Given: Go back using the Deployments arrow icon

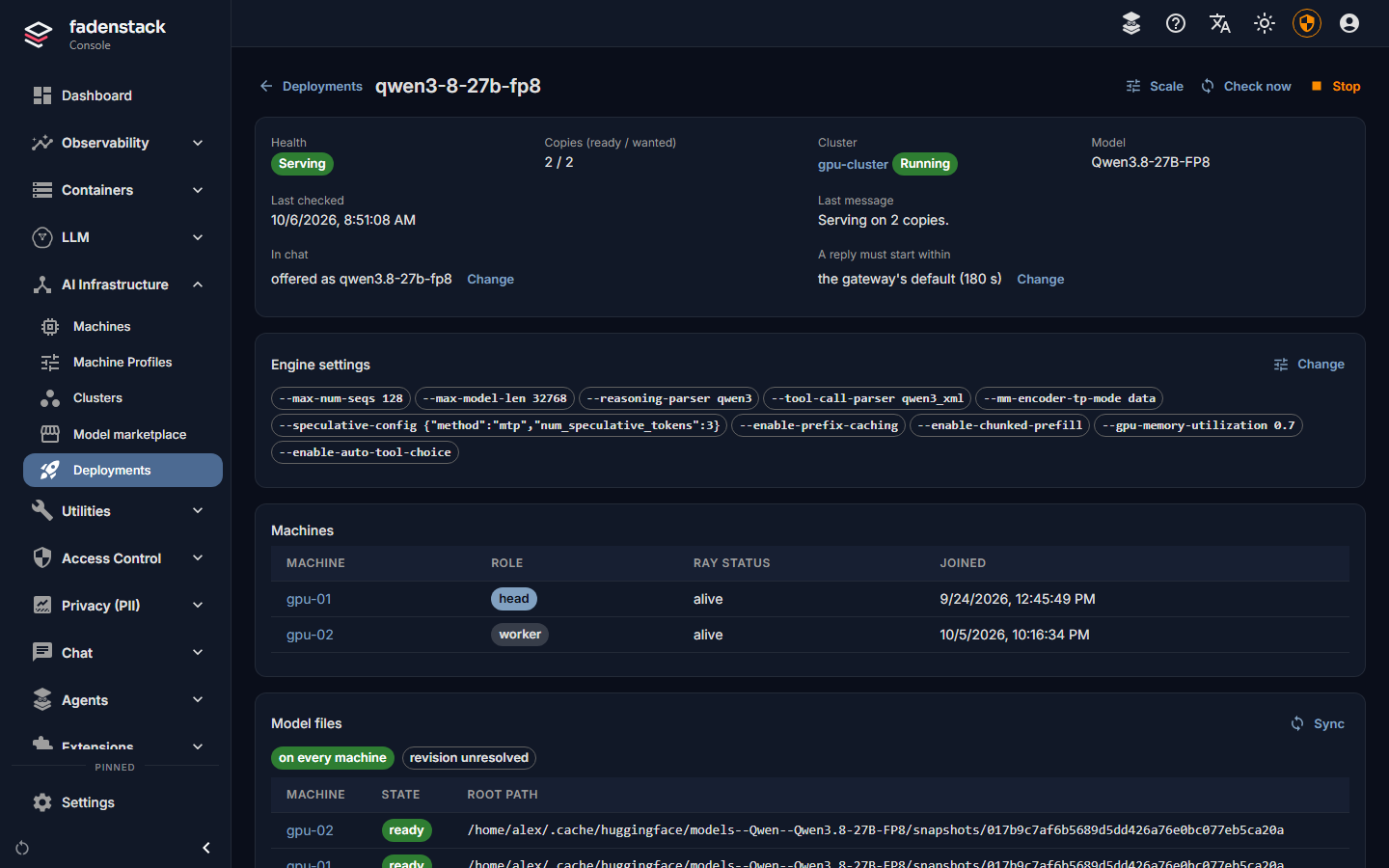Looking at the screenshot, I should coord(266,86).
